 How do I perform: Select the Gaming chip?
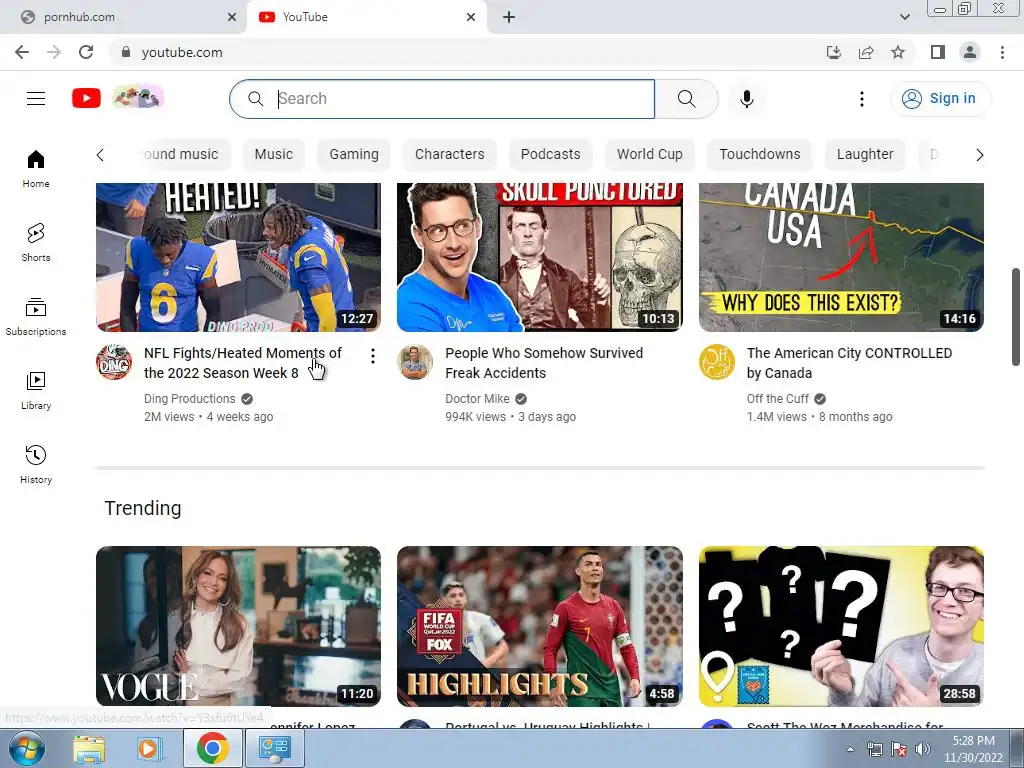353,154
